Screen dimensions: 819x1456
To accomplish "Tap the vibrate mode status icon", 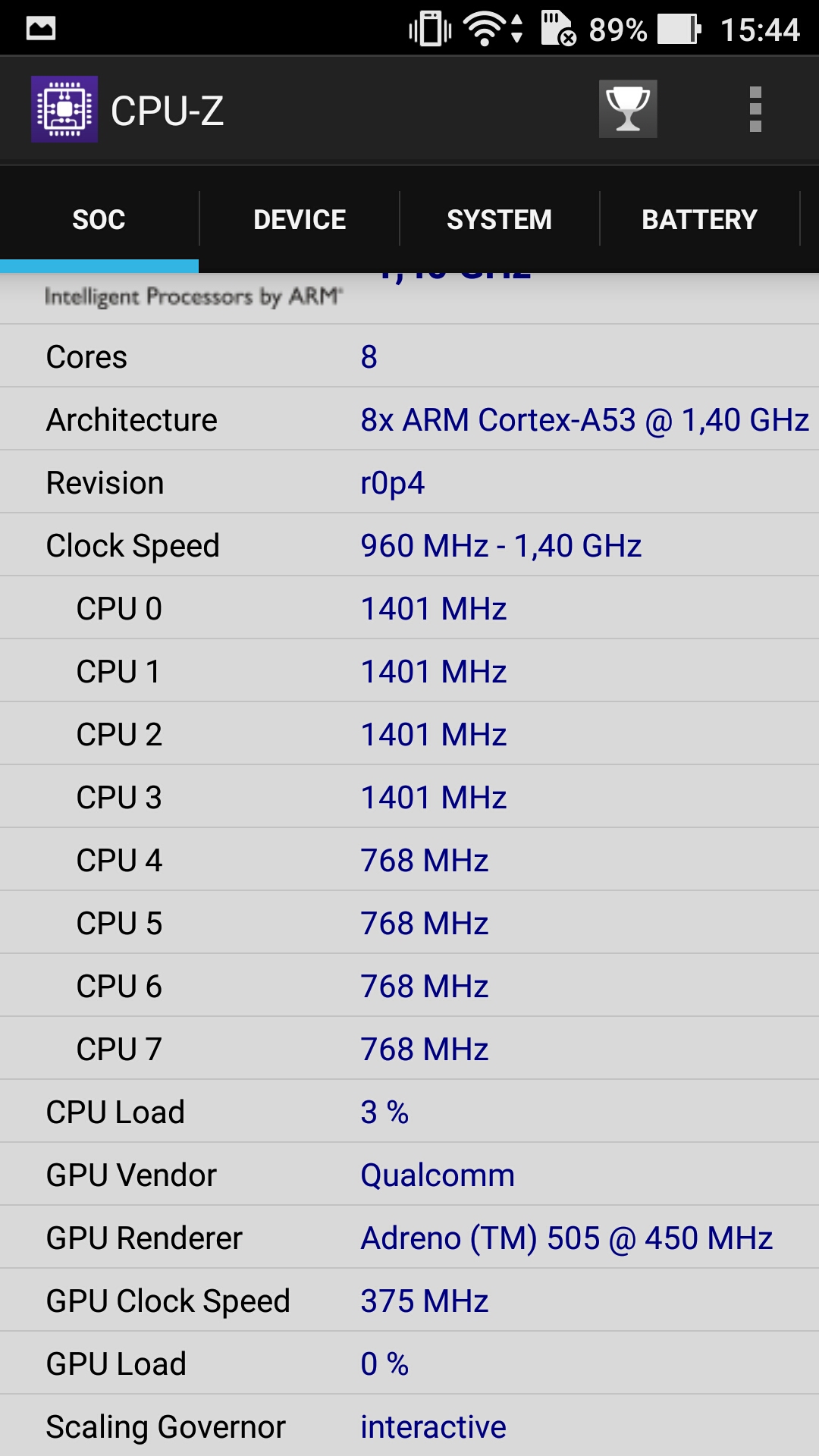I will 430,30.
